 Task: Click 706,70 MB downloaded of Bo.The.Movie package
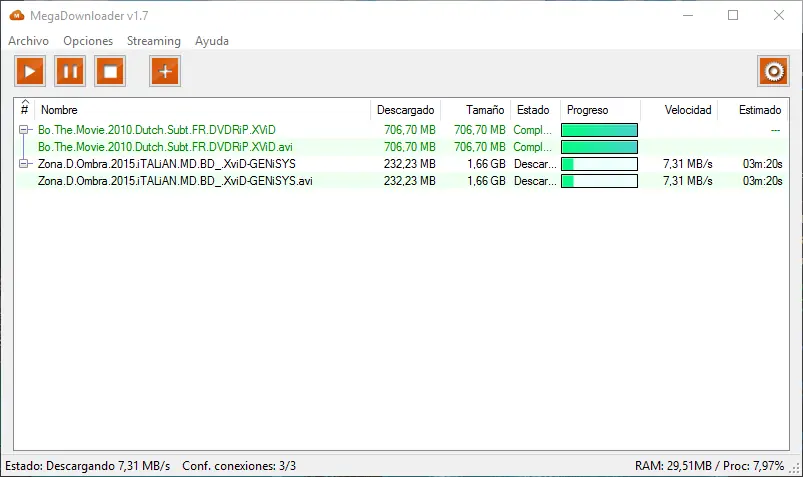(x=410, y=130)
